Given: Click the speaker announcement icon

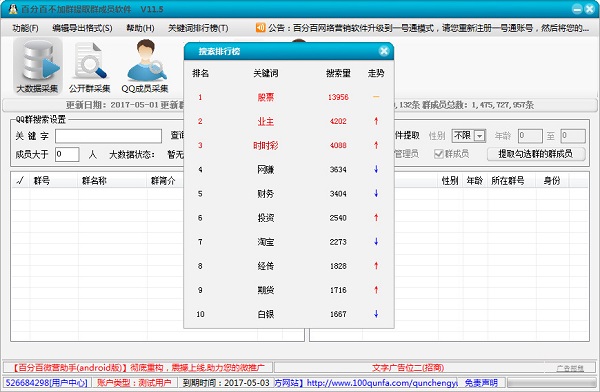Looking at the screenshot, I should click(x=260, y=28).
